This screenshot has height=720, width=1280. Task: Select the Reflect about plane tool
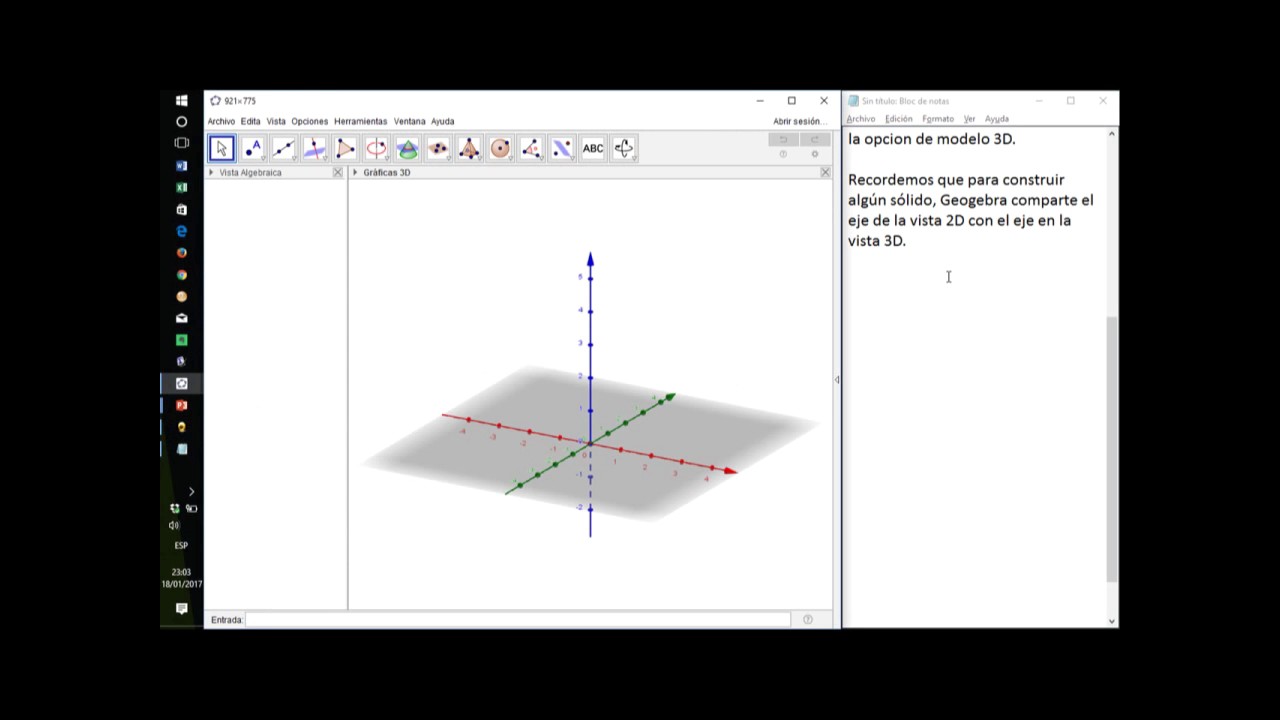click(562, 149)
